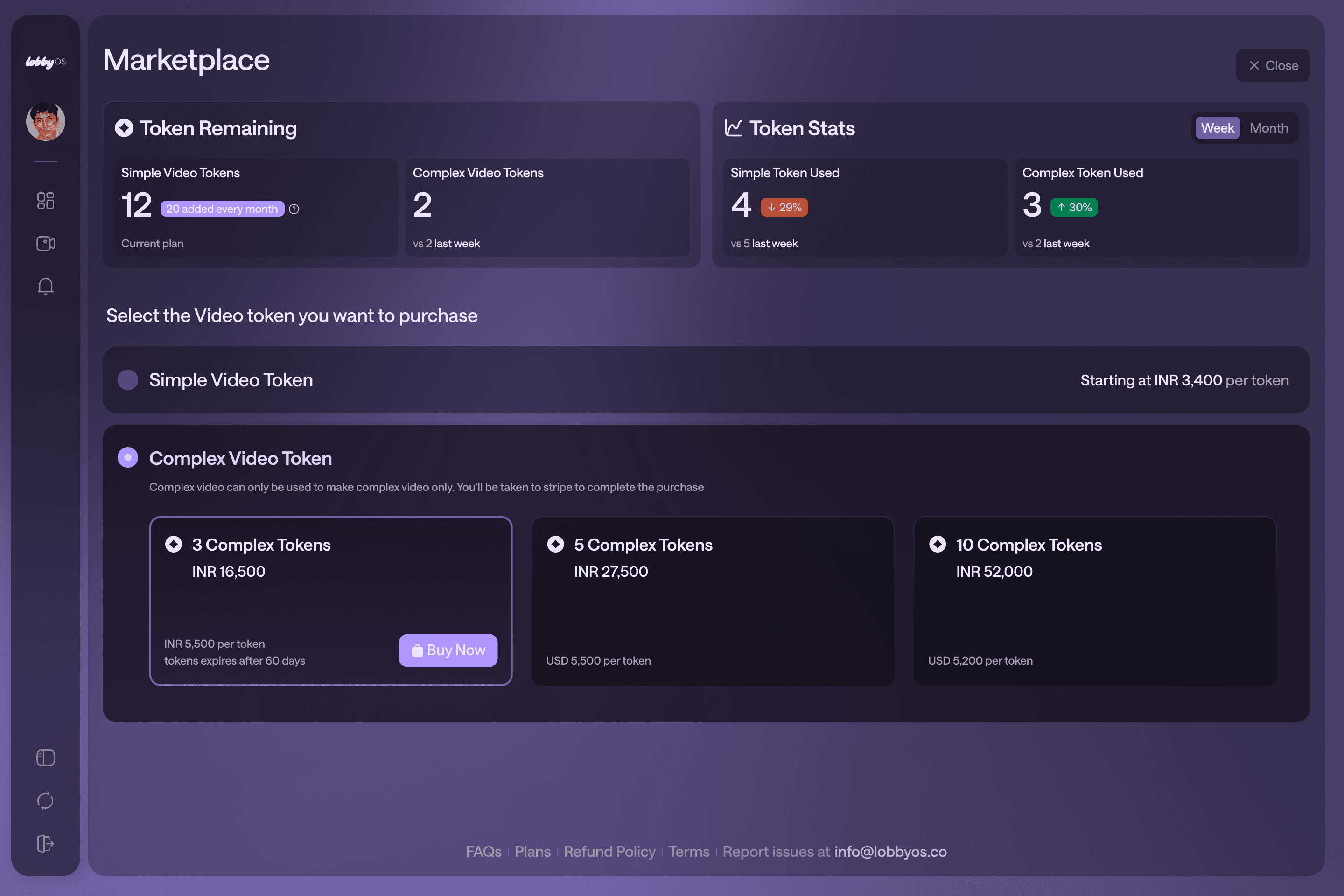Open notifications bell icon
1344x896 pixels.
pyautogui.click(x=46, y=286)
